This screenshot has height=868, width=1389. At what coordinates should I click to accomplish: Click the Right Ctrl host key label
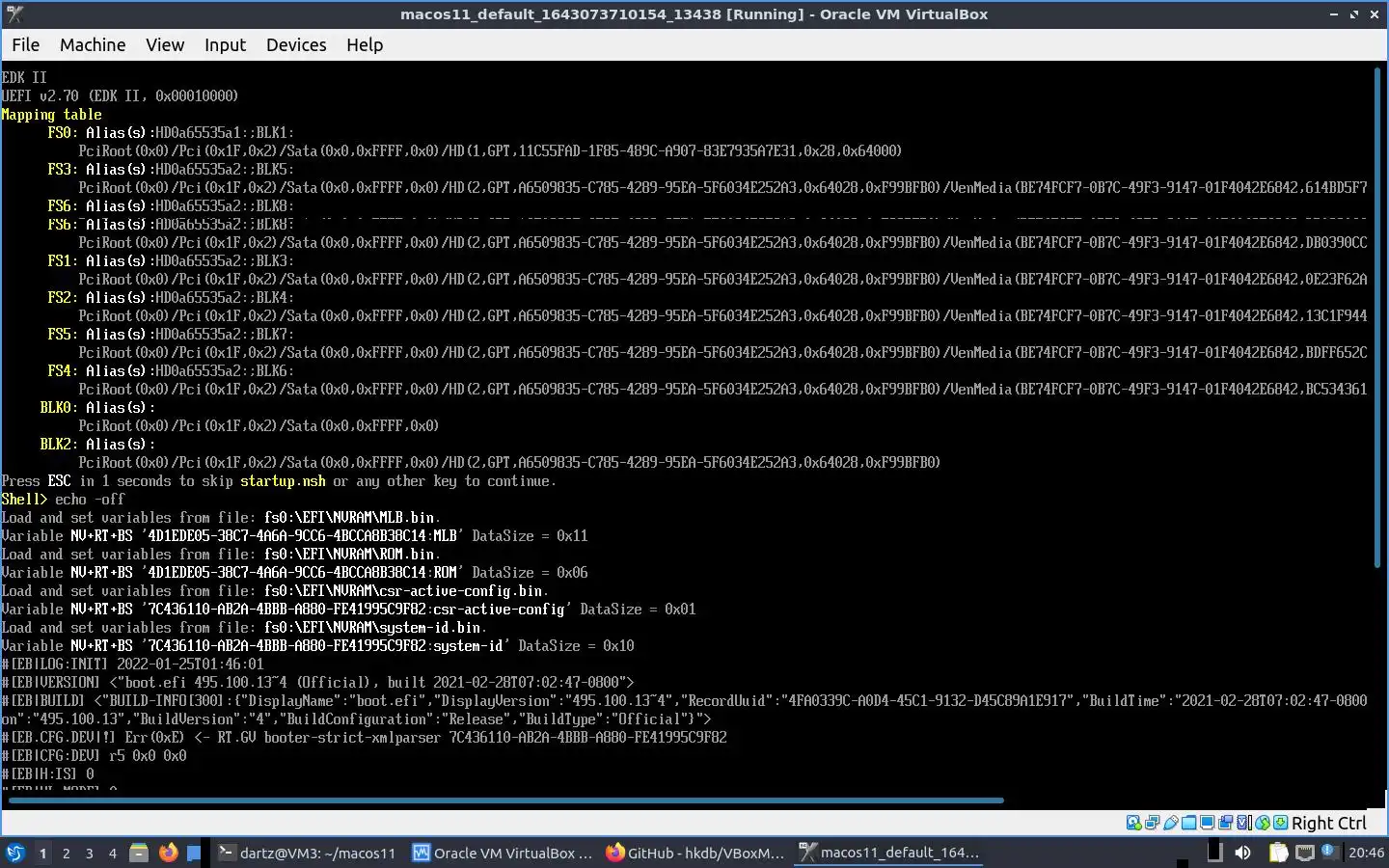(x=1329, y=823)
